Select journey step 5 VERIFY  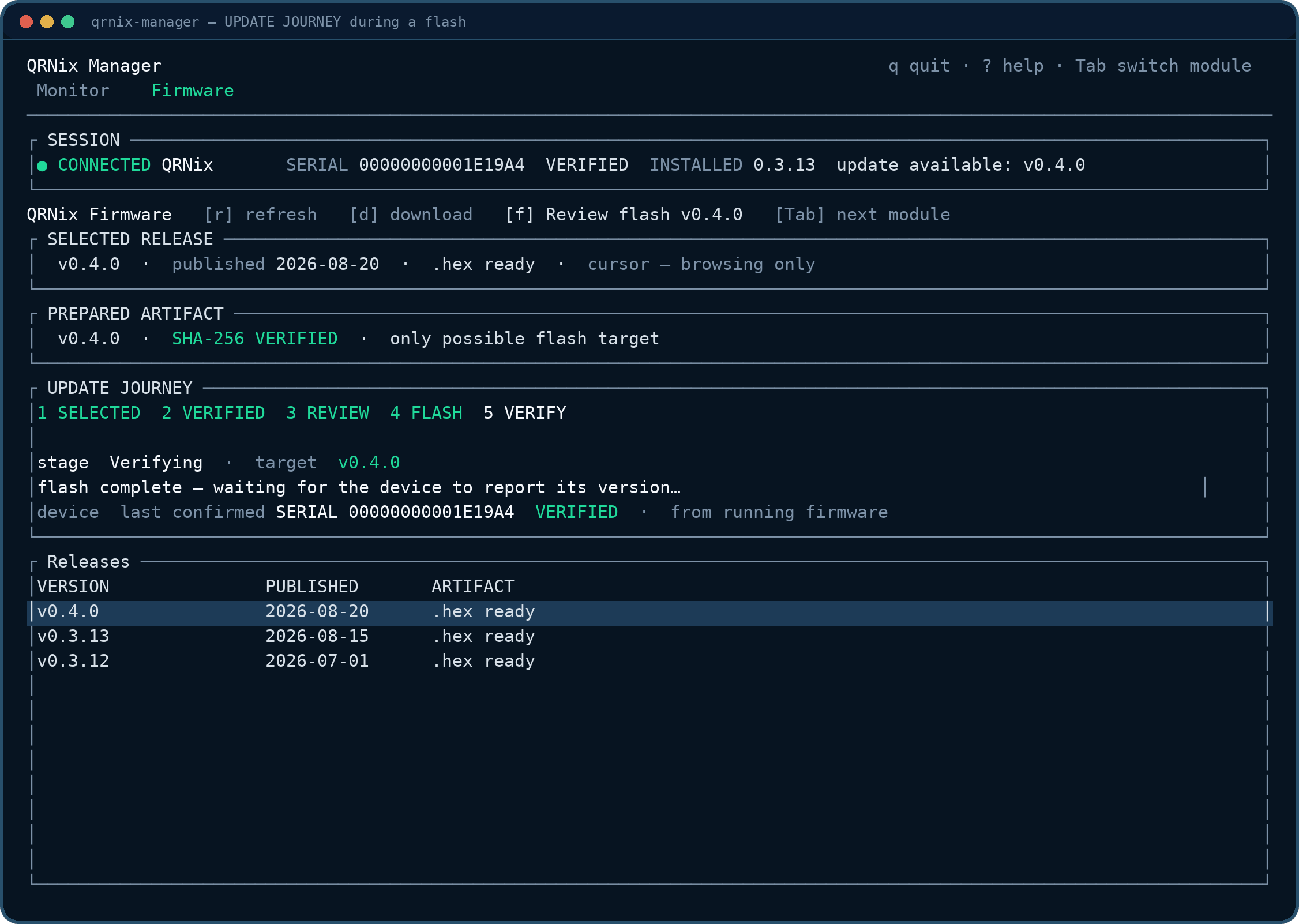click(x=525, y=413)
